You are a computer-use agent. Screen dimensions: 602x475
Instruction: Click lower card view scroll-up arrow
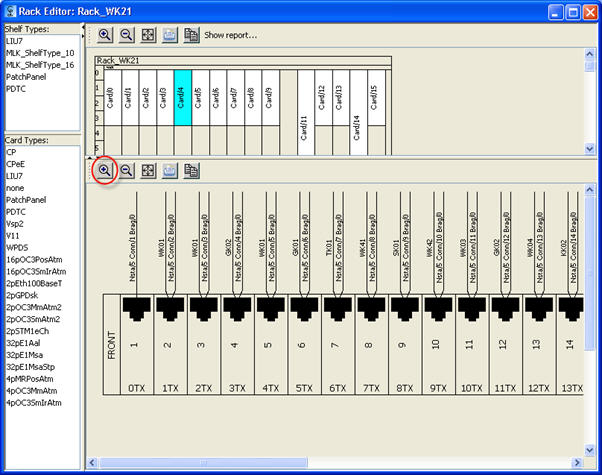coord(590,189)
